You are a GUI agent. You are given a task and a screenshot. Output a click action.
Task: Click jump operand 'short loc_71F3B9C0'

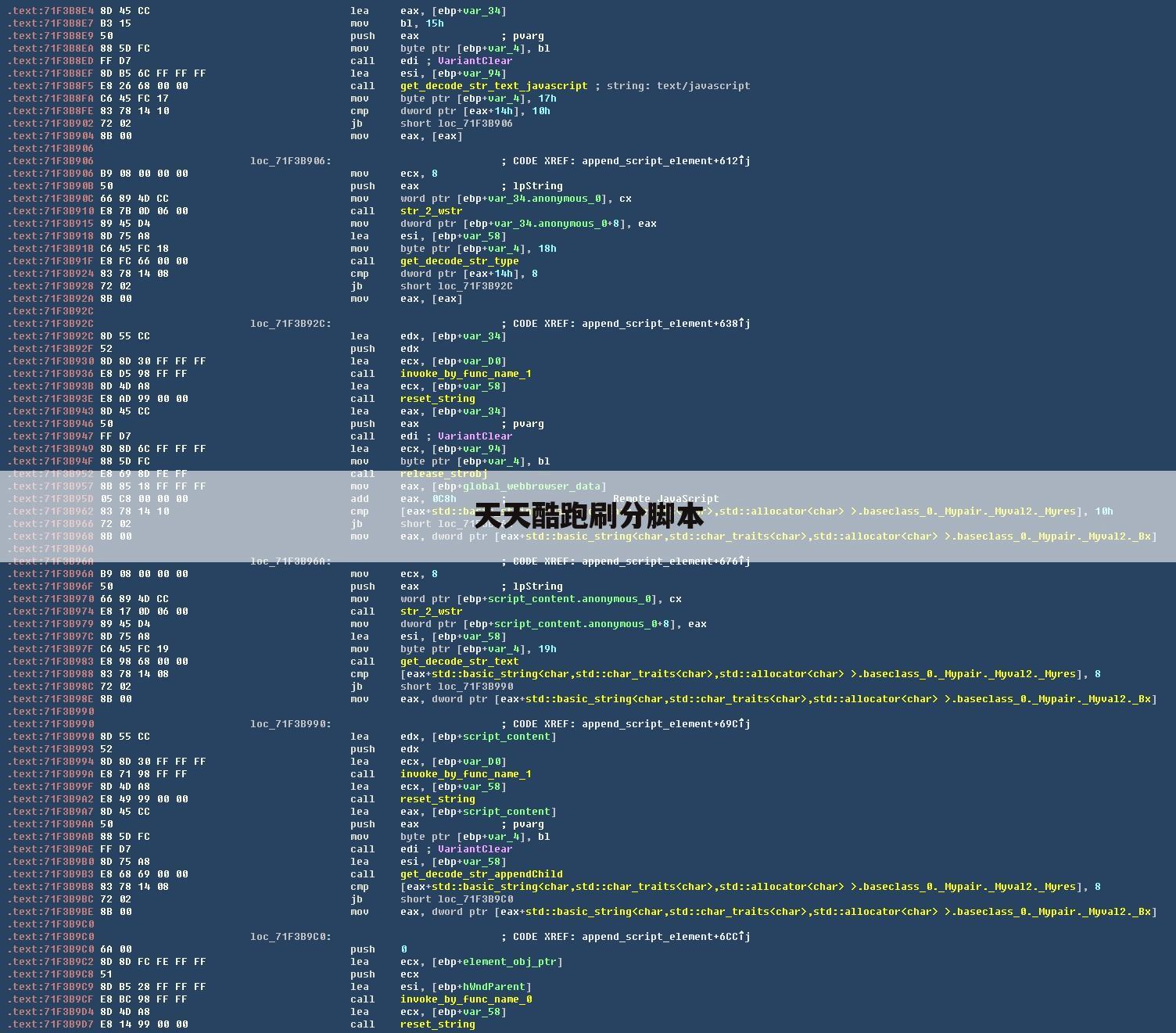456,899
